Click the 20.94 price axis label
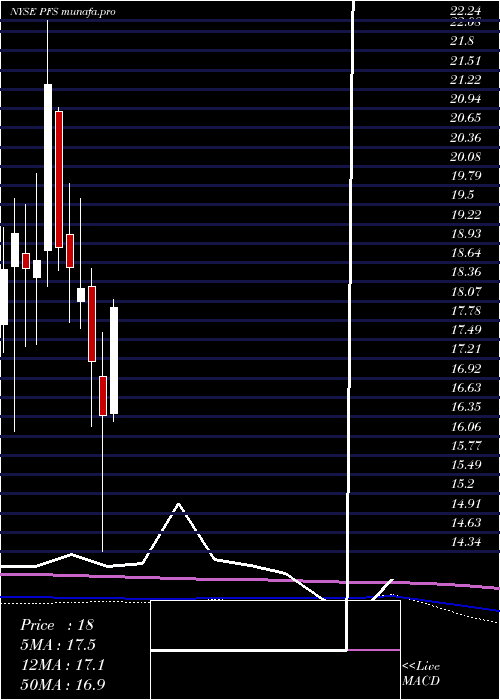 point(465,99)
